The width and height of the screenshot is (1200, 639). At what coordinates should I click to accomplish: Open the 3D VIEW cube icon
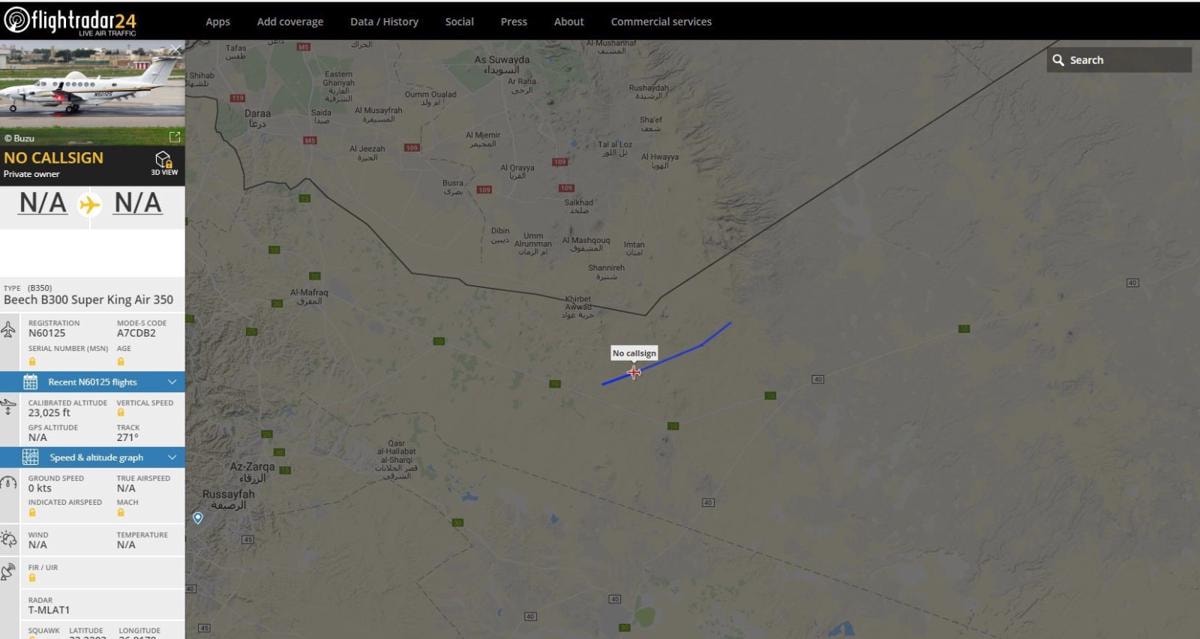(x=164, y=161)
